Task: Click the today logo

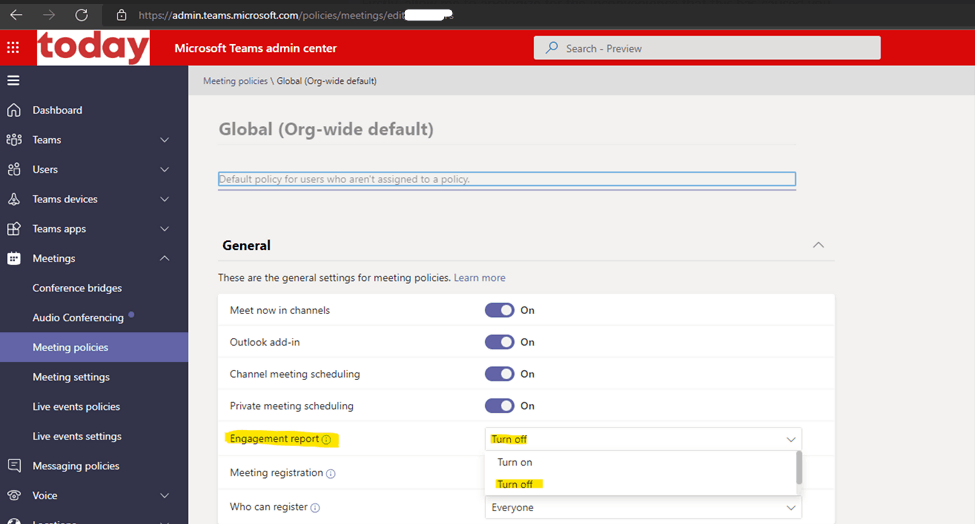Action: (x=93, y=48)
